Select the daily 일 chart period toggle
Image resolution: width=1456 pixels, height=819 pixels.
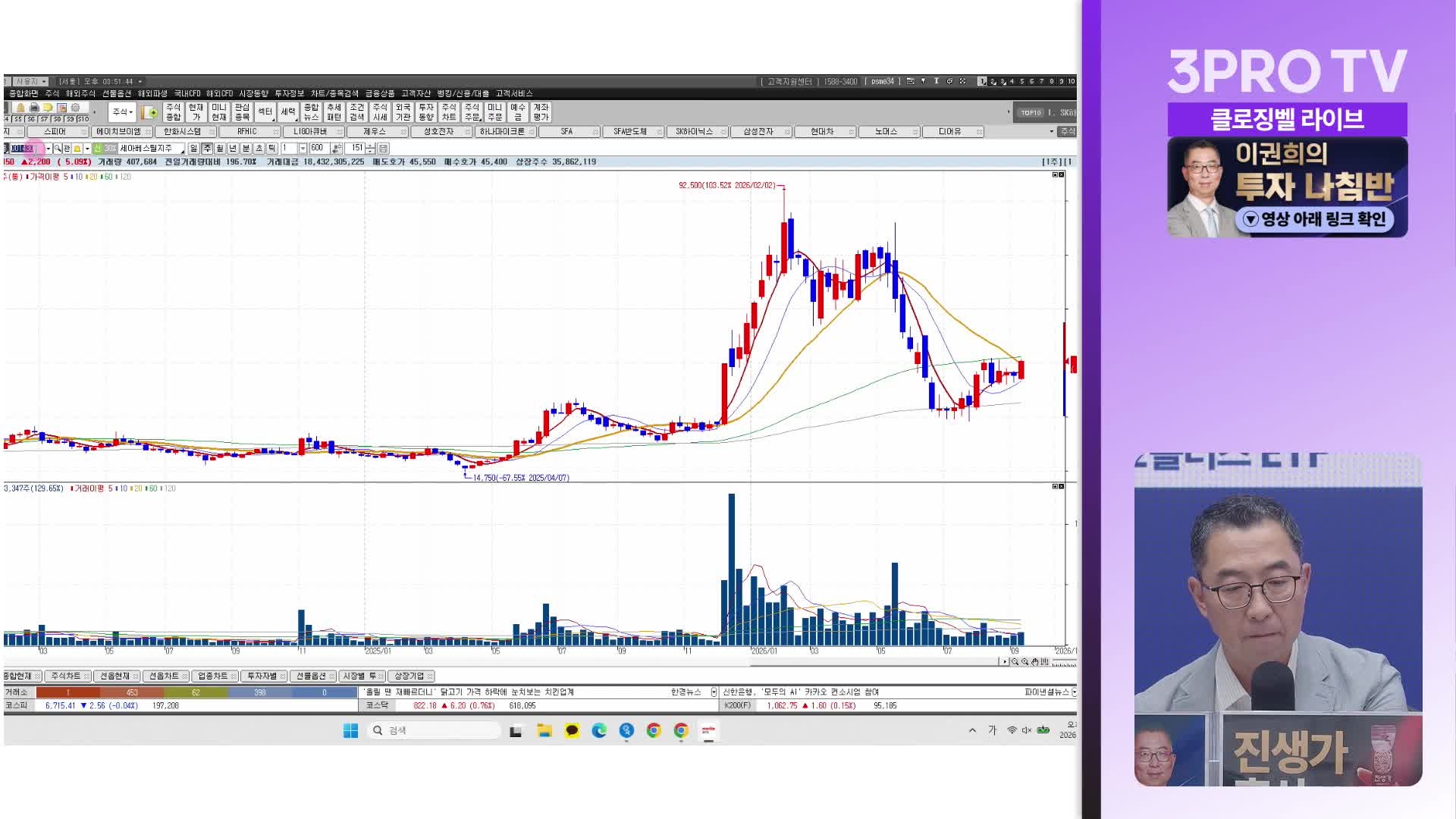[193, 149]
